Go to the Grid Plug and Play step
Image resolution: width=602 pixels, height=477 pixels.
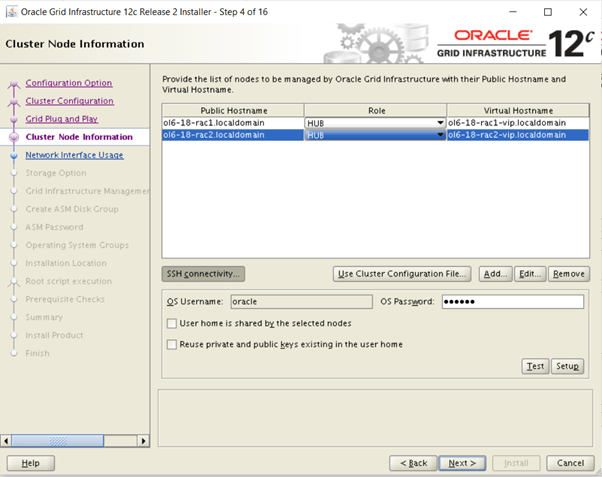(61, 119)
